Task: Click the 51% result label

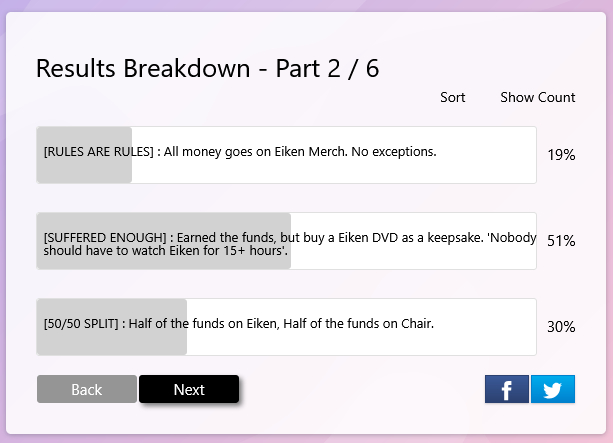Action: point(561,241)
